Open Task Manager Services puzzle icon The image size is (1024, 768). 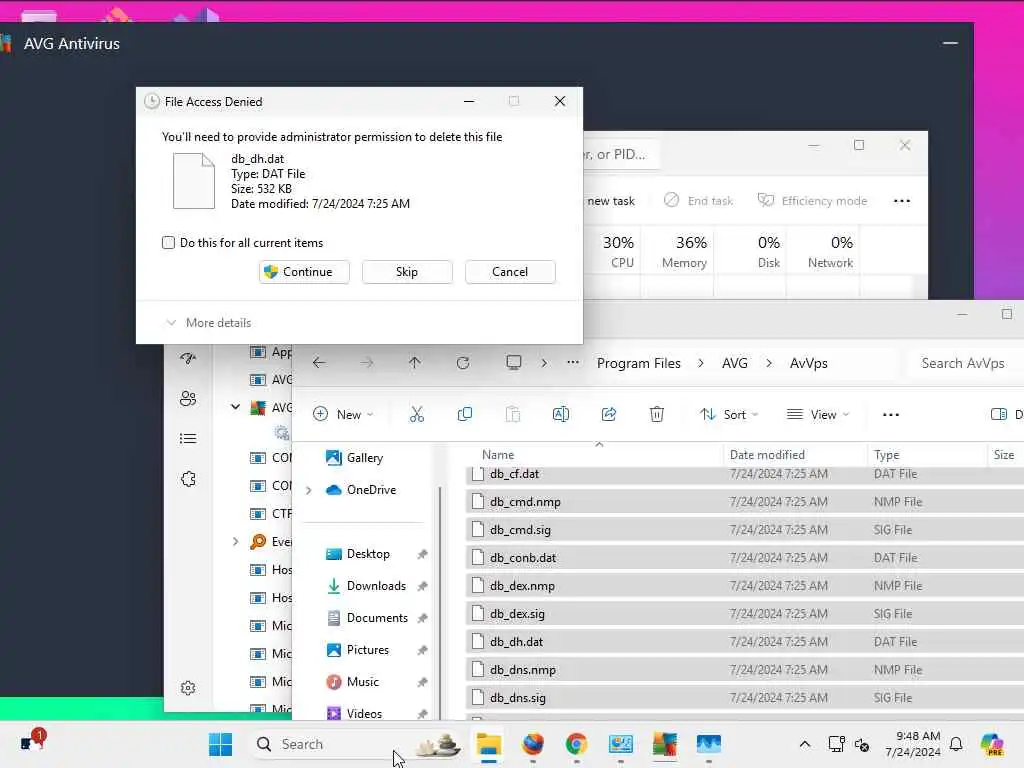188,479
